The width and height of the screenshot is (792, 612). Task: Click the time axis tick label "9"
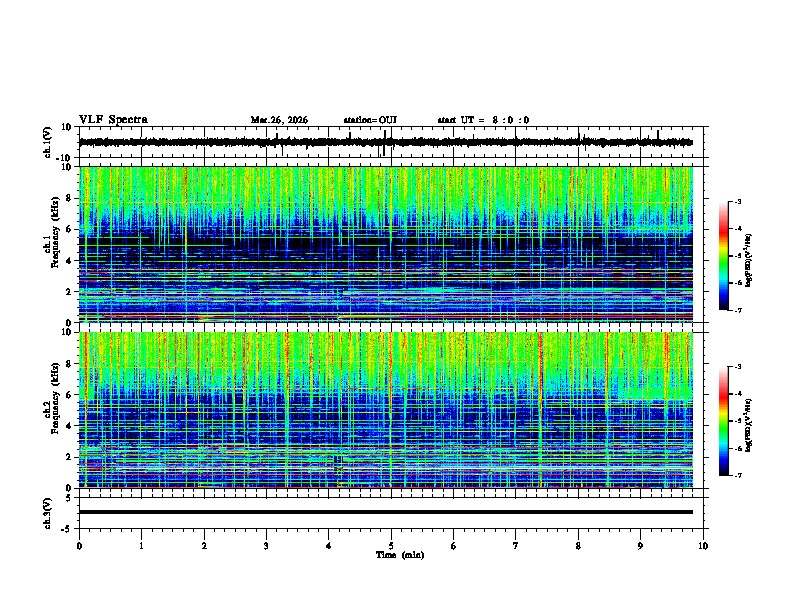click(640, 546)
